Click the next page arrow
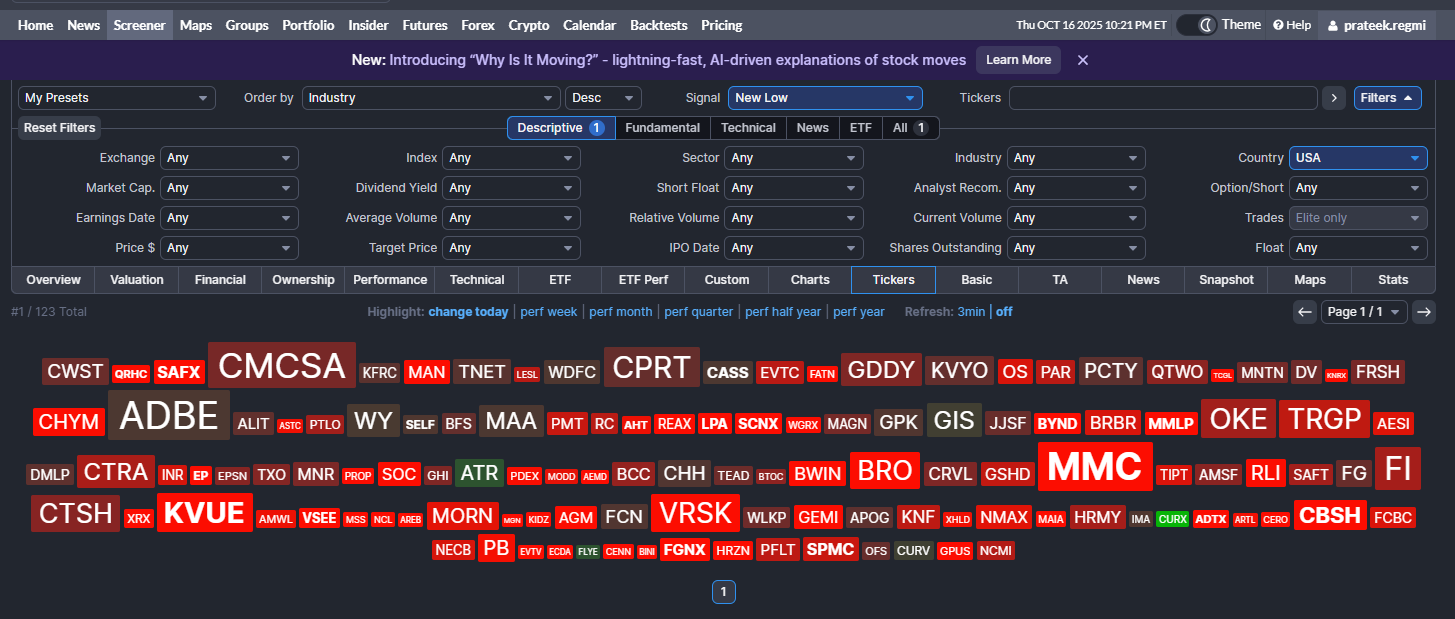The image size is (1455, 619). pyautogui.click(x=1424, y=312)
